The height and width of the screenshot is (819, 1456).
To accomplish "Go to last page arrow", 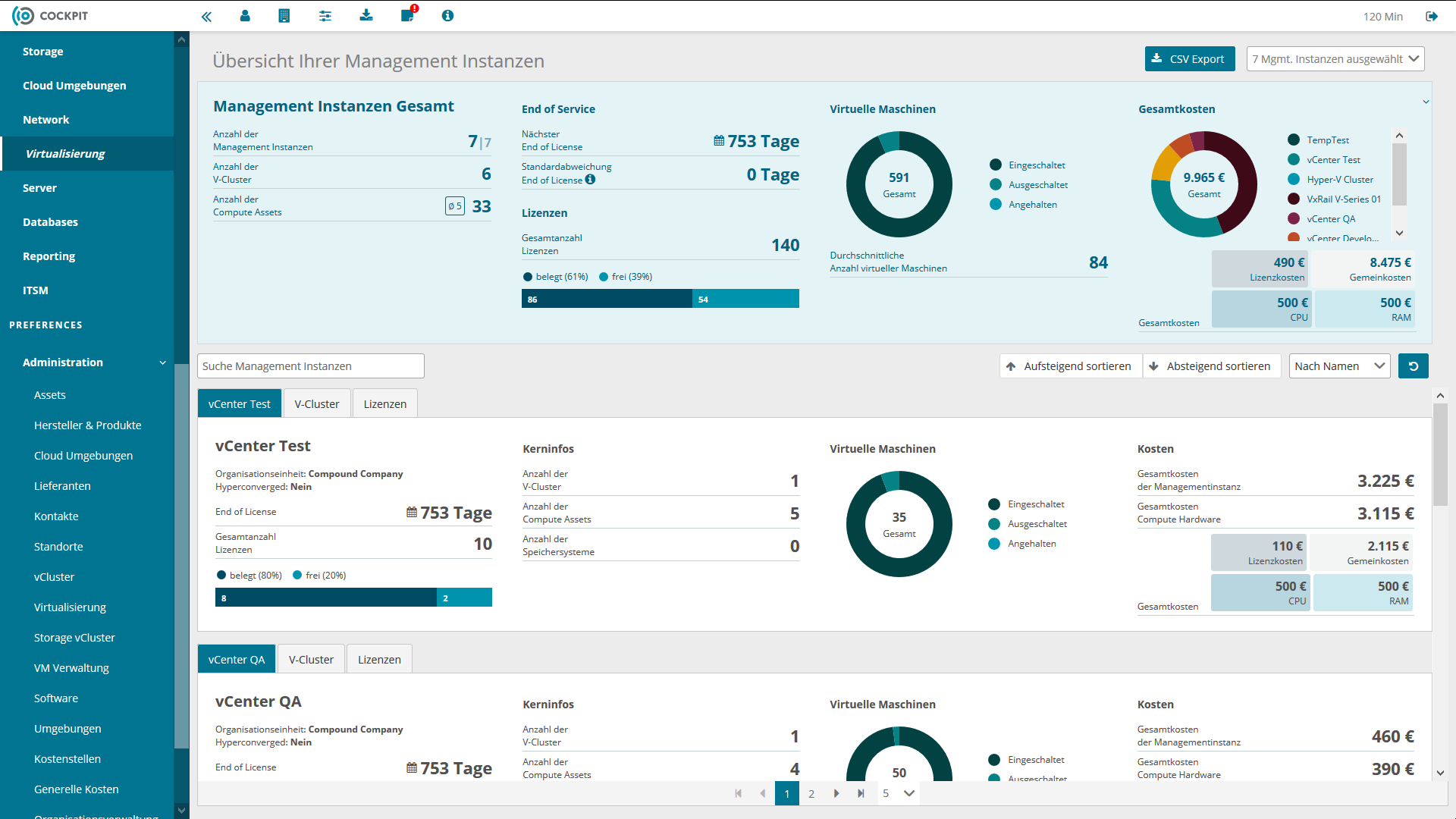I will click(861, 794).
